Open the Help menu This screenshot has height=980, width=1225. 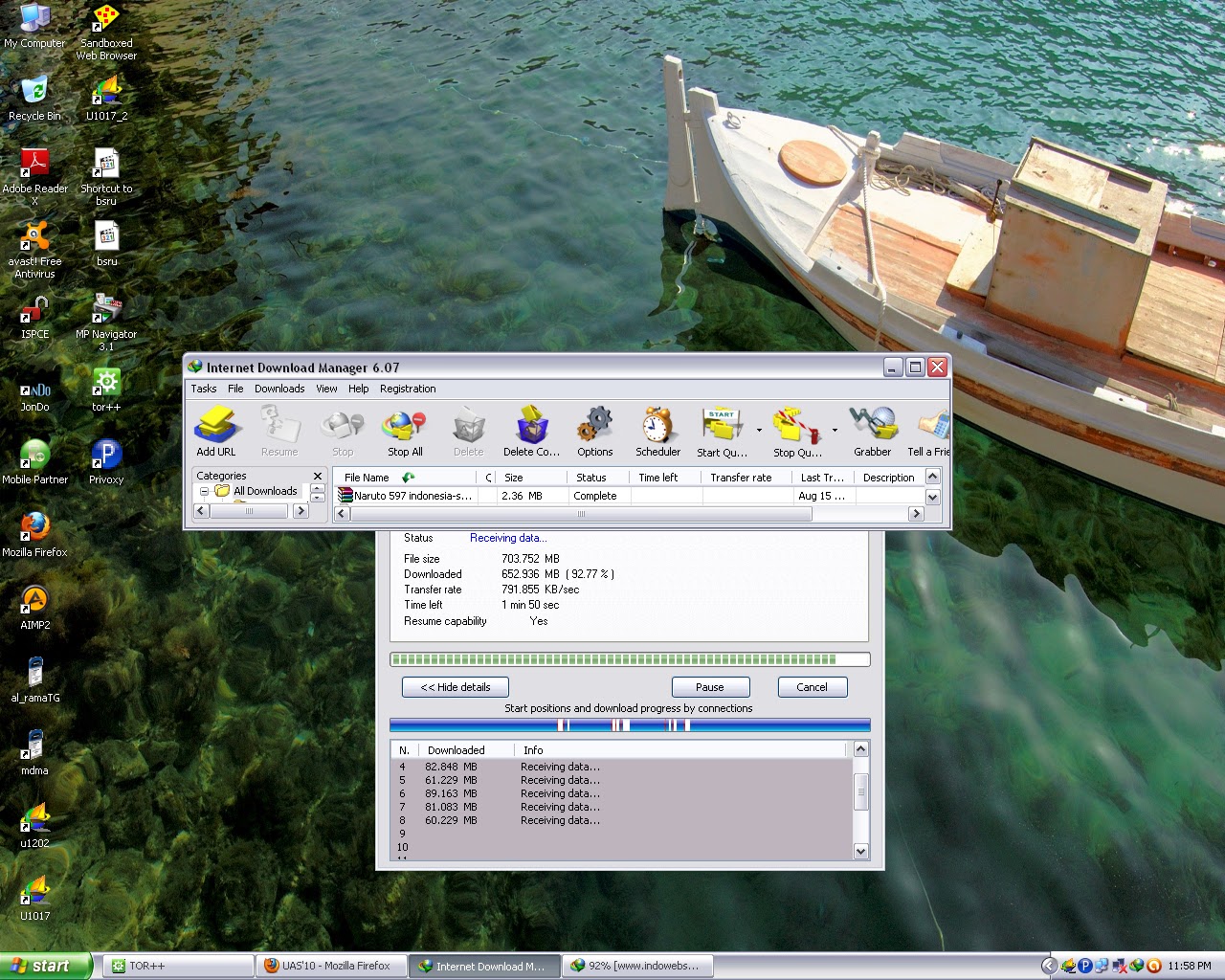coord(359,389)
